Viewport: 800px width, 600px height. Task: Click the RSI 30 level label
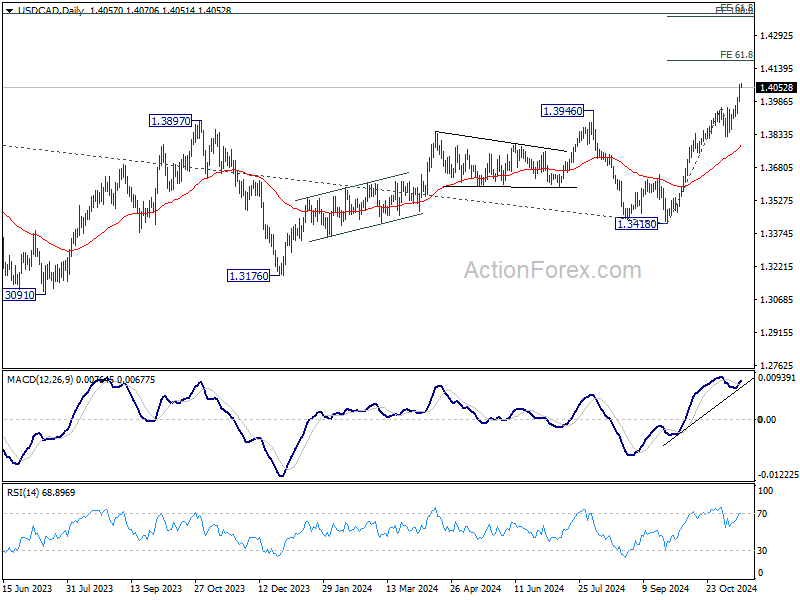762,551
